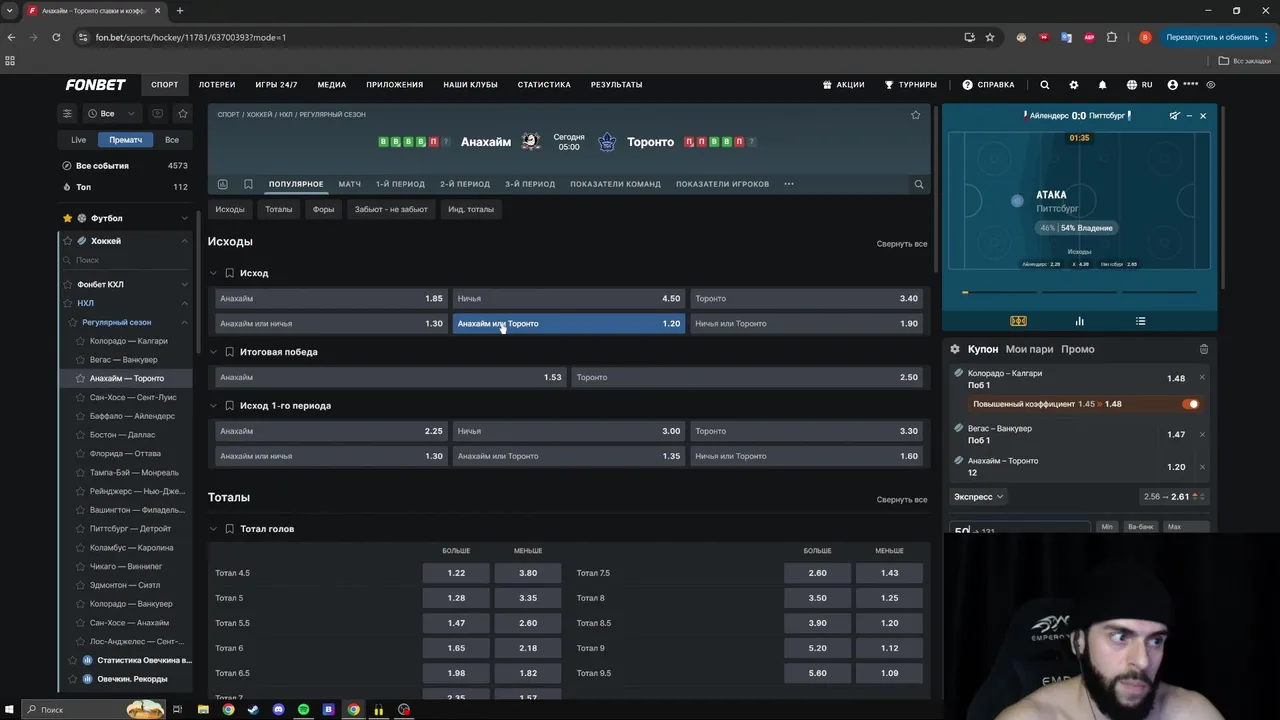Open Результаты in the top menu
This screenshot has width=1280, height=720.
(x=616, y=85)
